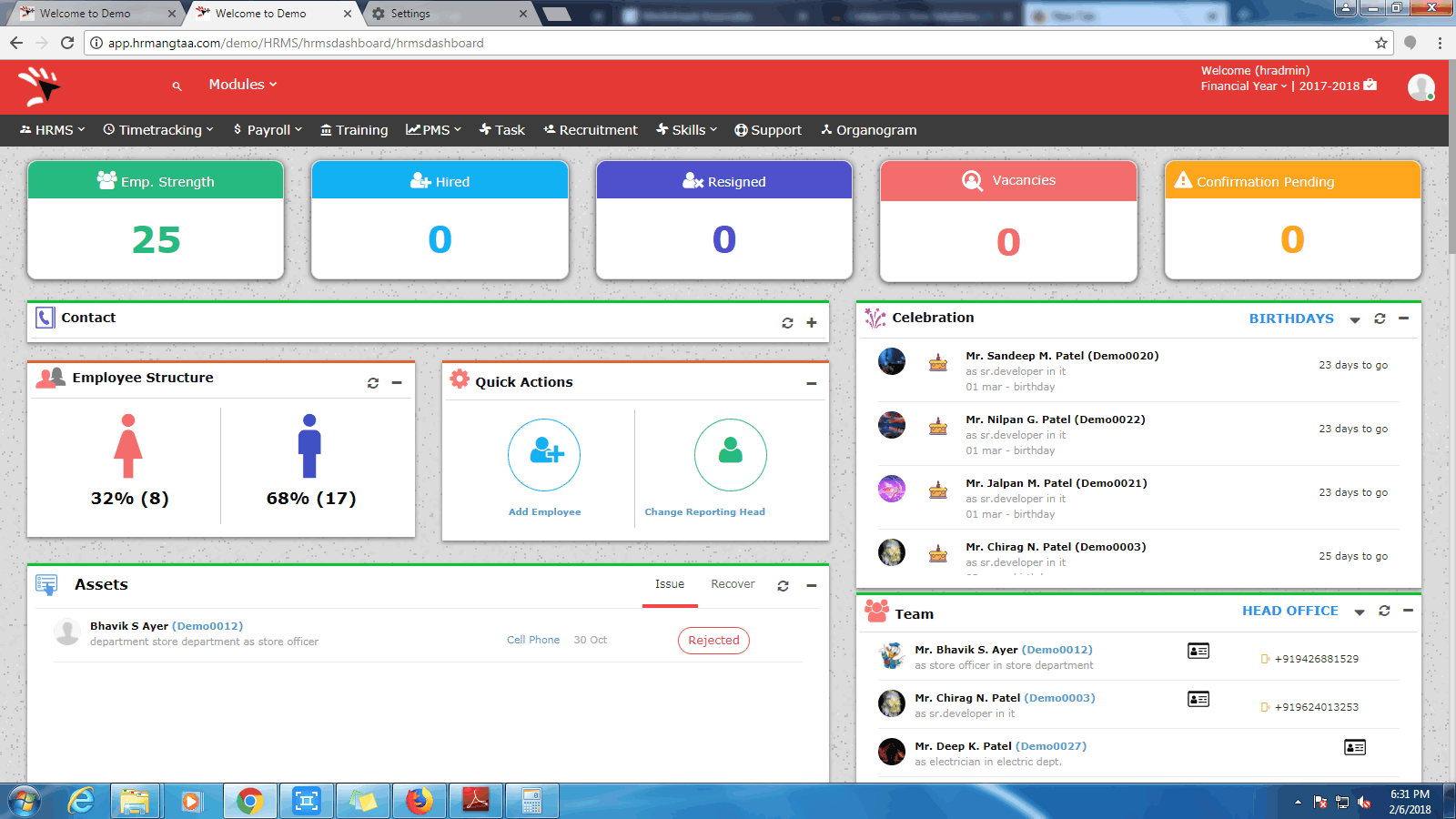1456x819 pixels.
Task: Open the Timetracking menu
Action: point(158,130)
